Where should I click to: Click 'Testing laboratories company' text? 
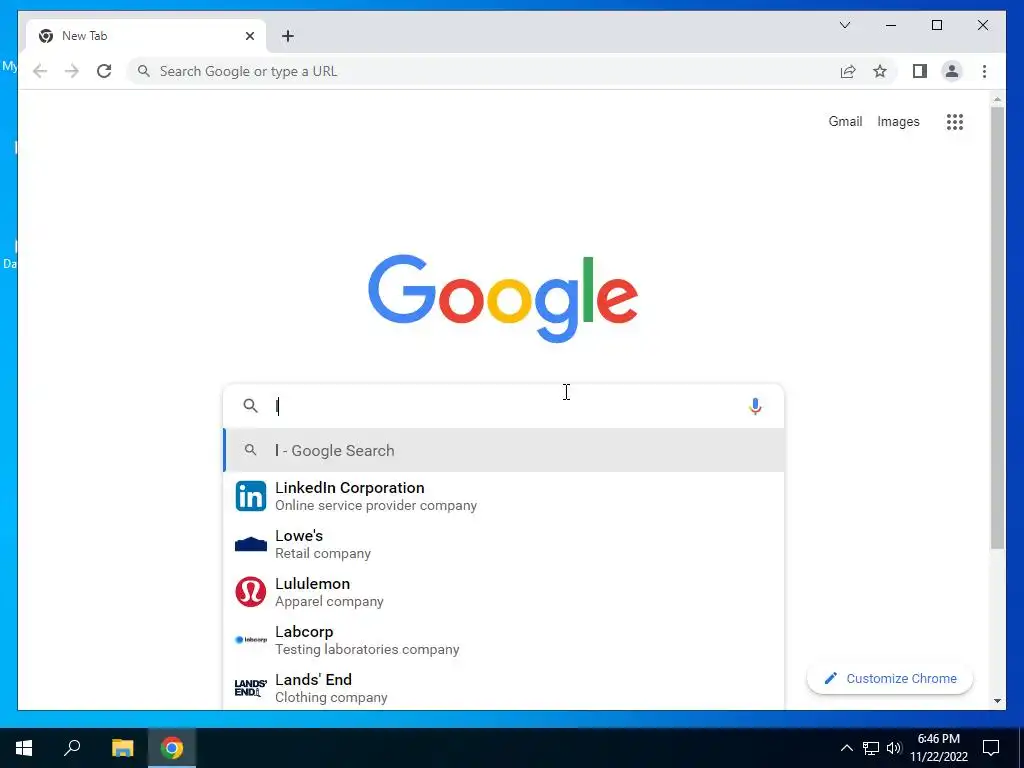tap(367, 649)
